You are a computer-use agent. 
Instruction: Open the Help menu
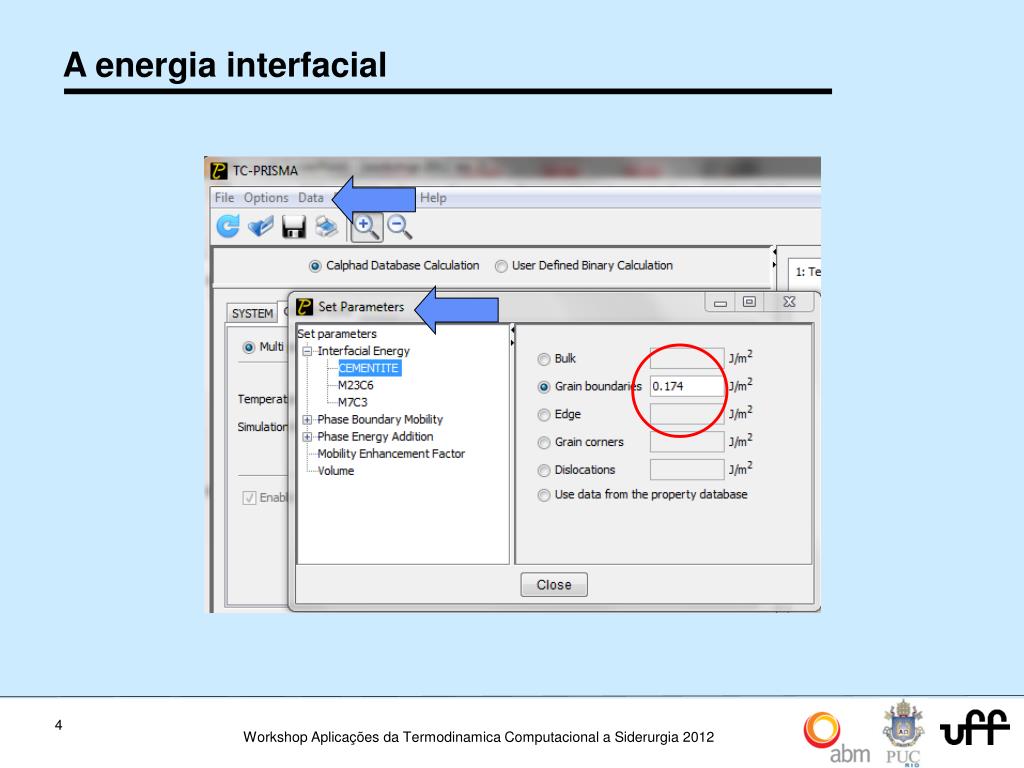coord(433,197)
